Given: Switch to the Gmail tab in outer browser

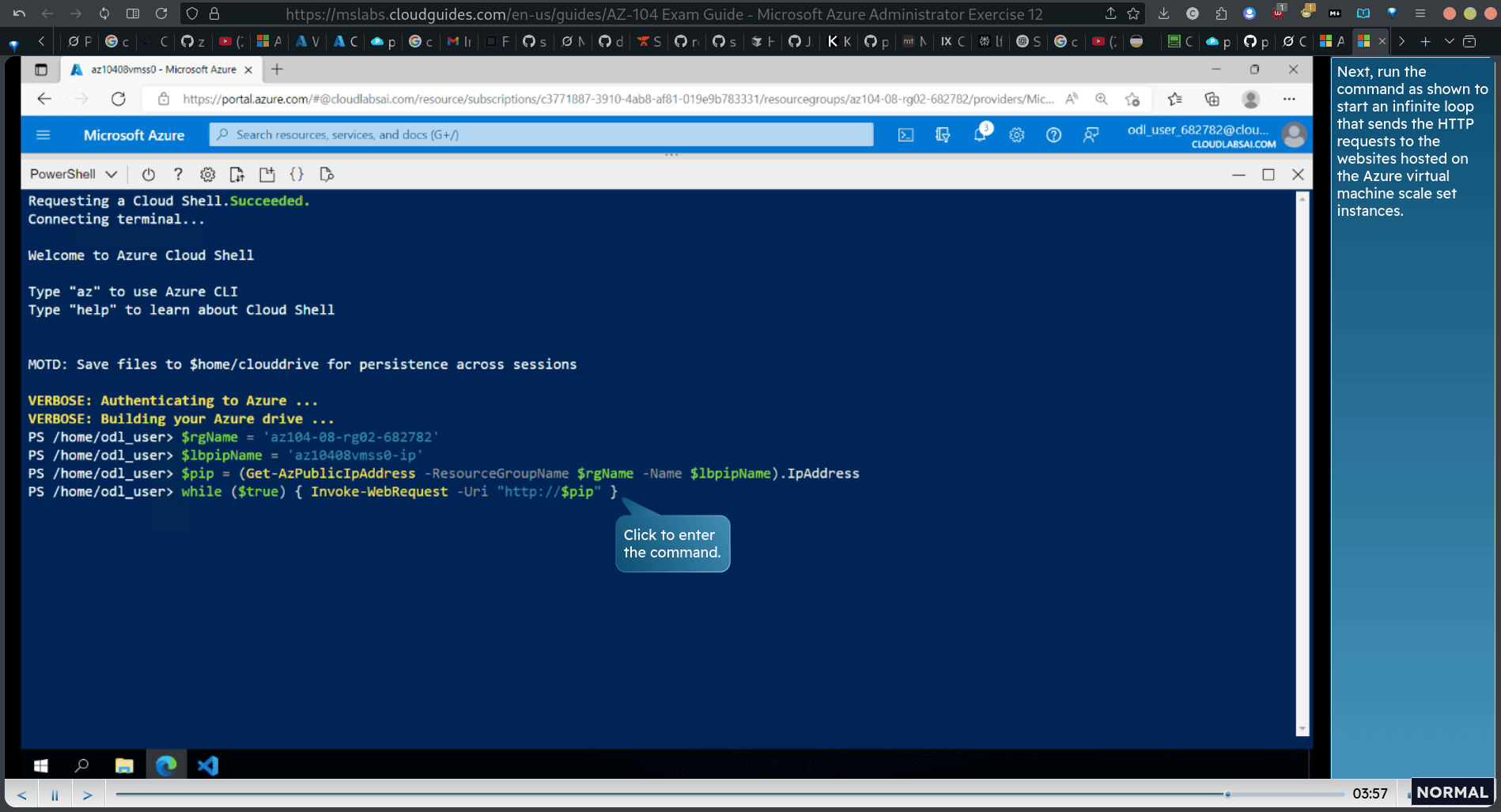Looking at the screenshot, I should click(459, 41).
